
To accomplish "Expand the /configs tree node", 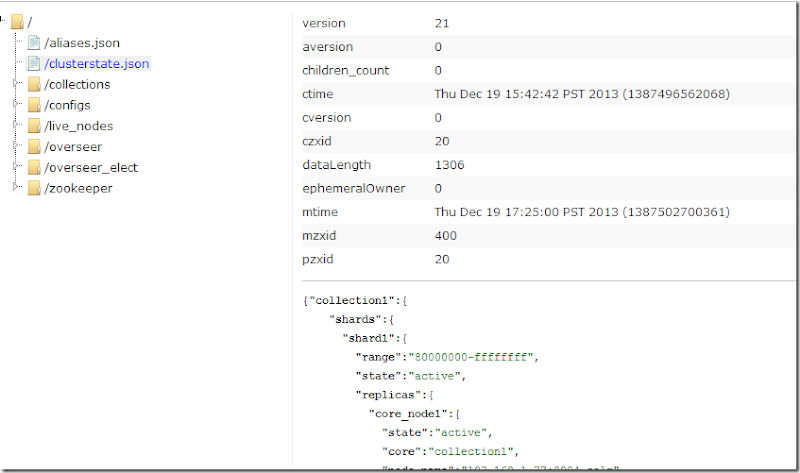I will pos(16,104).
